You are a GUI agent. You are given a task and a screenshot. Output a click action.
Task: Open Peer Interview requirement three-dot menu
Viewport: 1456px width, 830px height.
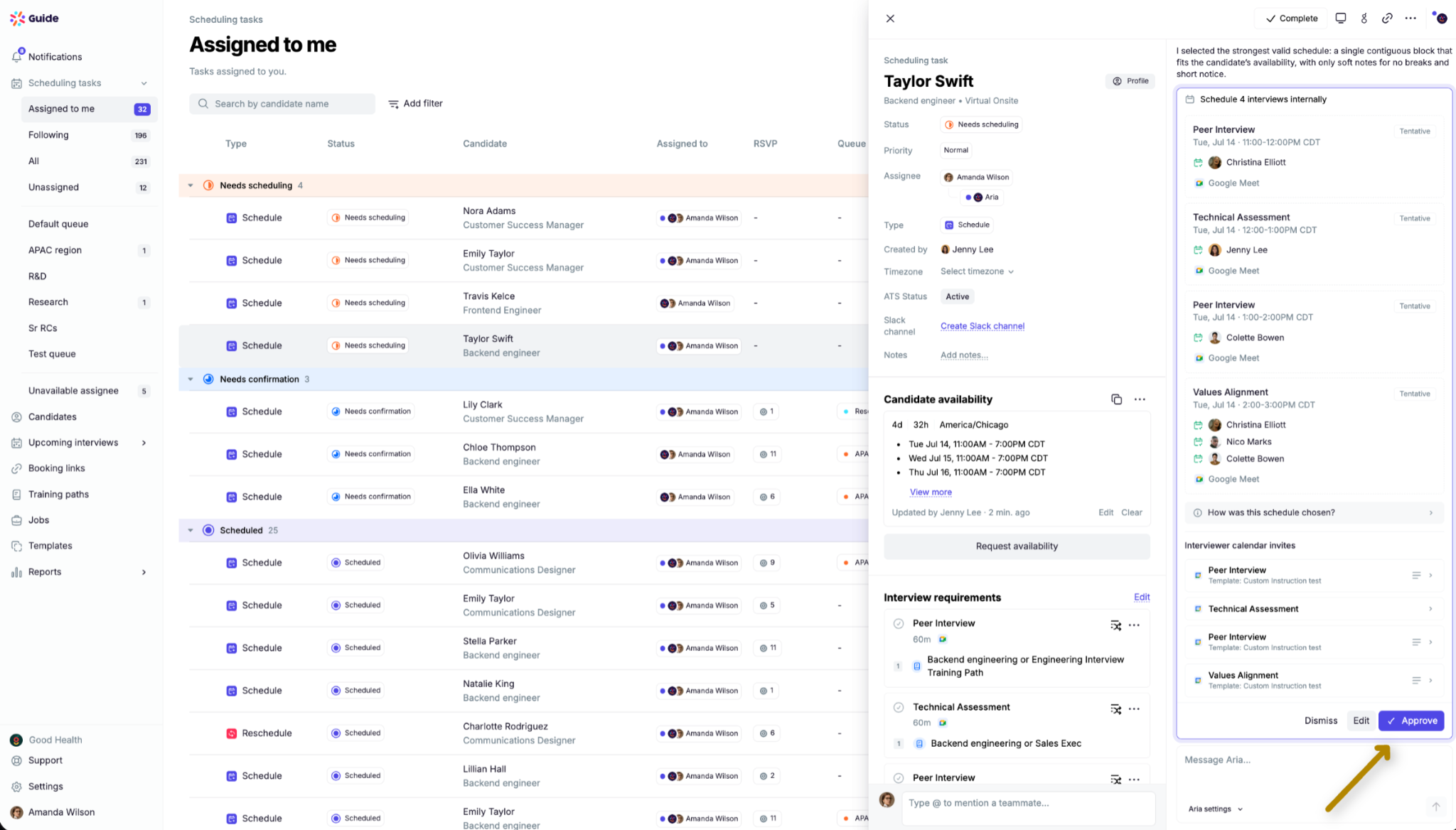1134,625
